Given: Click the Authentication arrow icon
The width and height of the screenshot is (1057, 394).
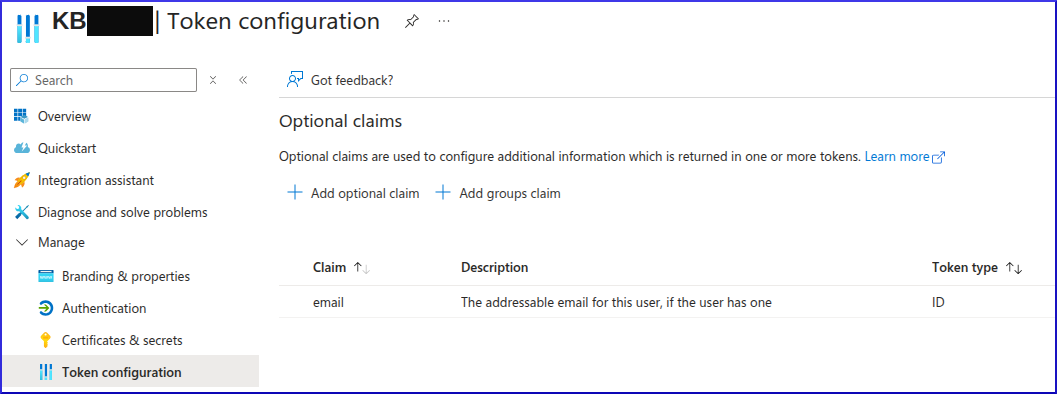Looking at the screenshot, I should click(46, 308).
